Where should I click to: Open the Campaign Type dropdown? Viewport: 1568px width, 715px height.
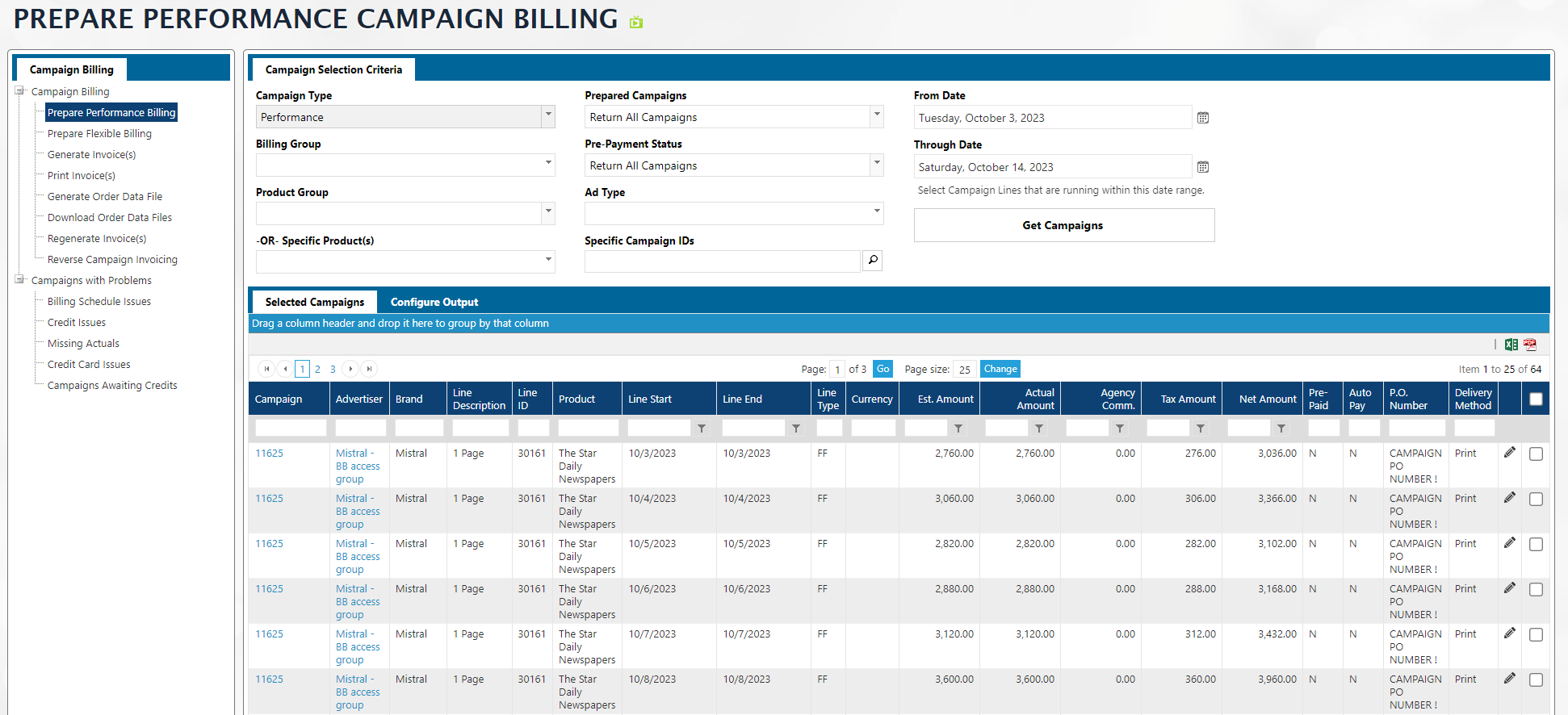click(x=548, y=116)
